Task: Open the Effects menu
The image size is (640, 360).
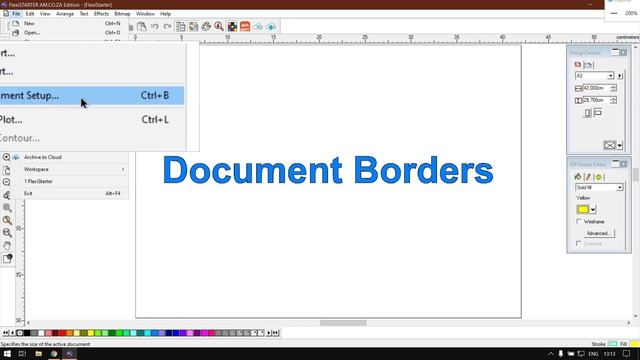Action: pos(101,14)
